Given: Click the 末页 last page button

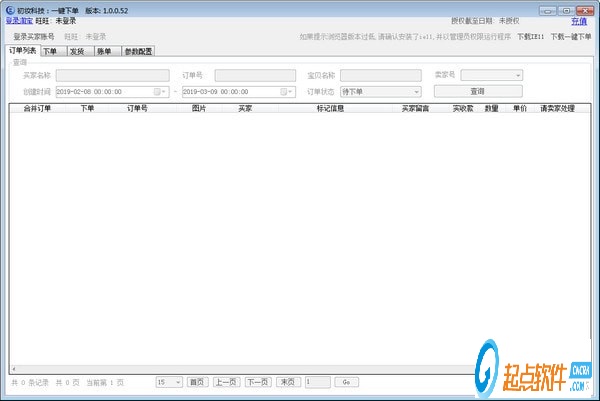Looking at the screenshot, I should (288, 382).
